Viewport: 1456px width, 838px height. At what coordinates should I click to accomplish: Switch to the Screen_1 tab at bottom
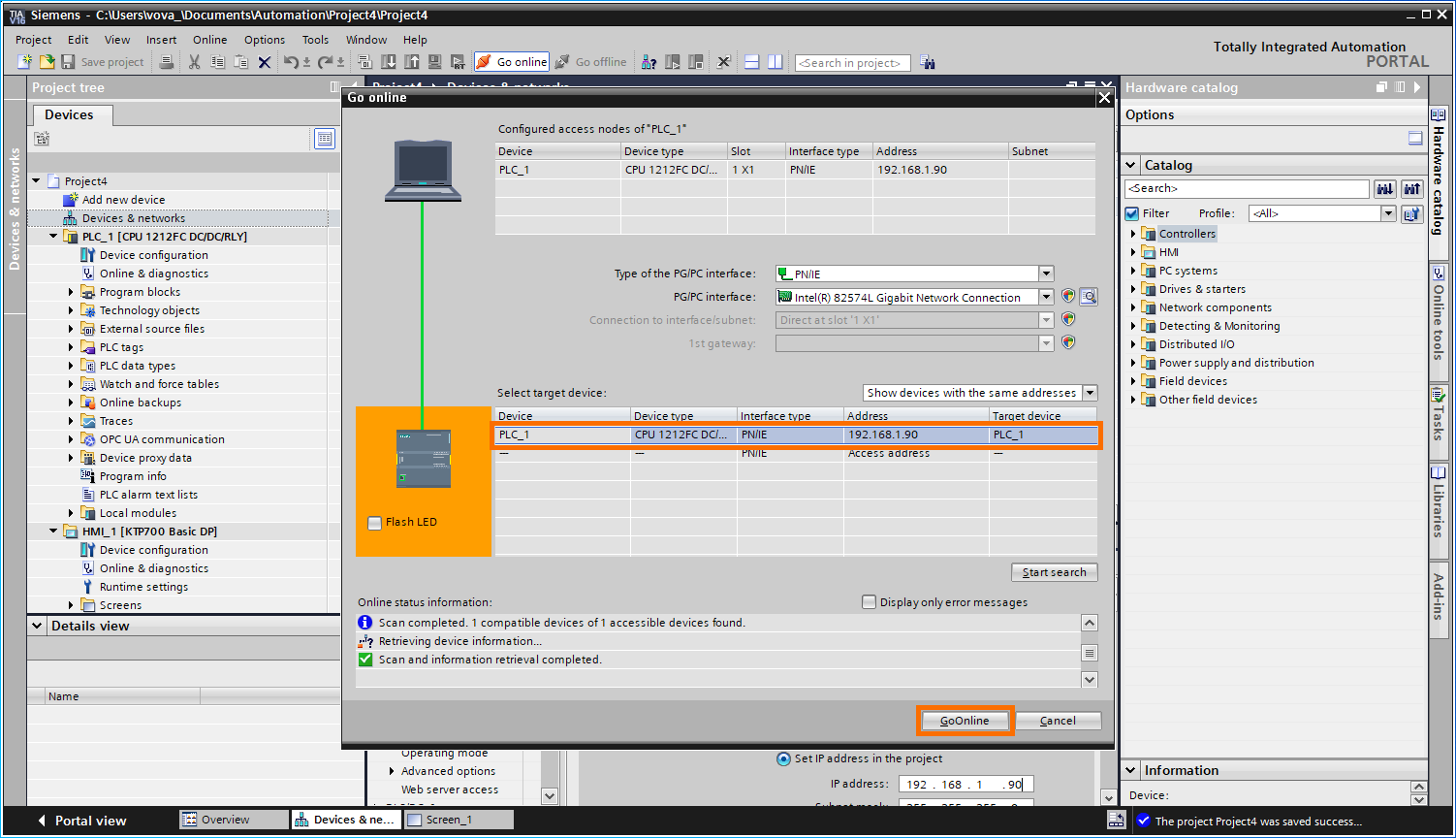pyautogui.click(x=458, y=820)
